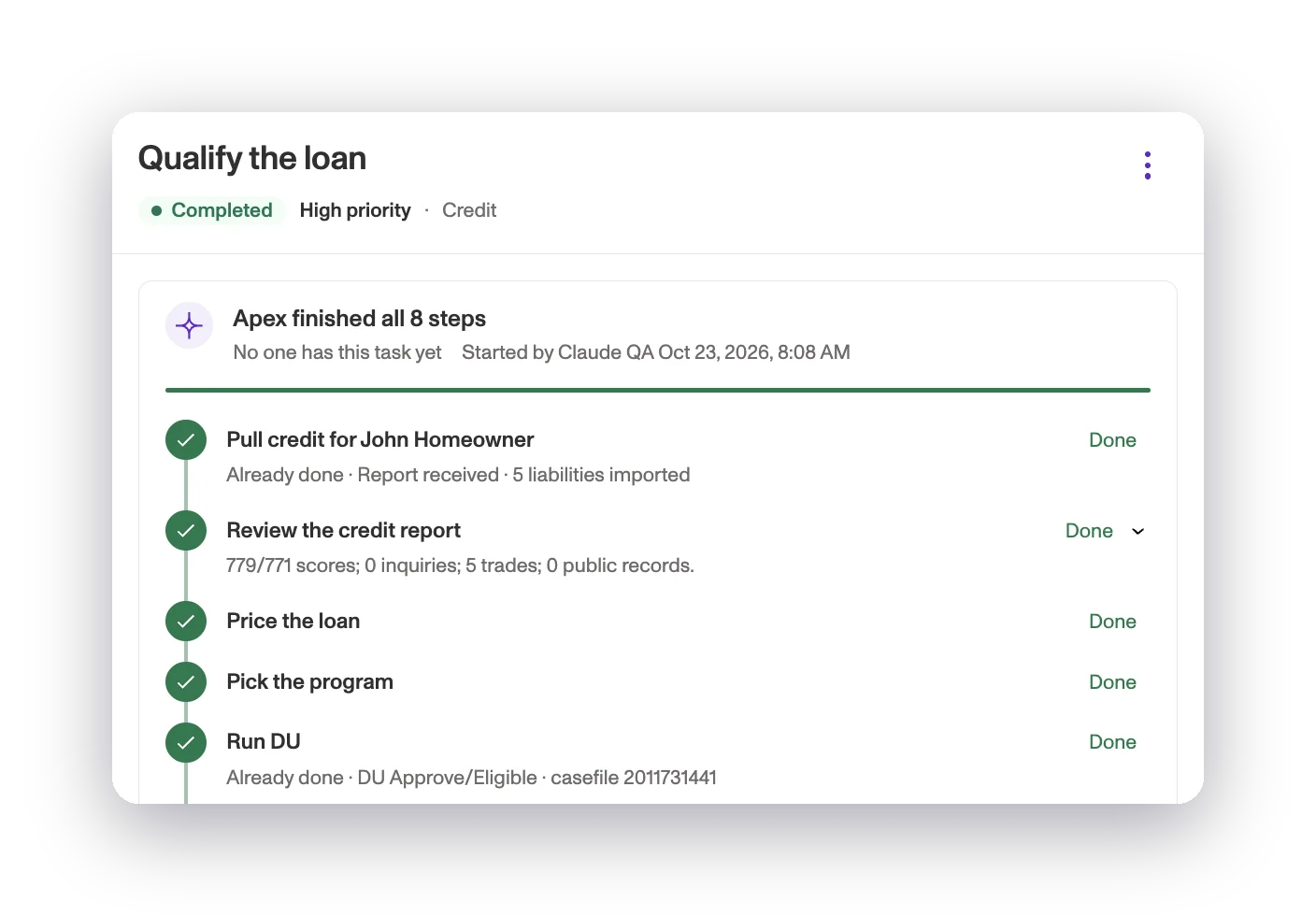
Task: Click the checkmark beside Pull credit step
Action: pos(186,440)
